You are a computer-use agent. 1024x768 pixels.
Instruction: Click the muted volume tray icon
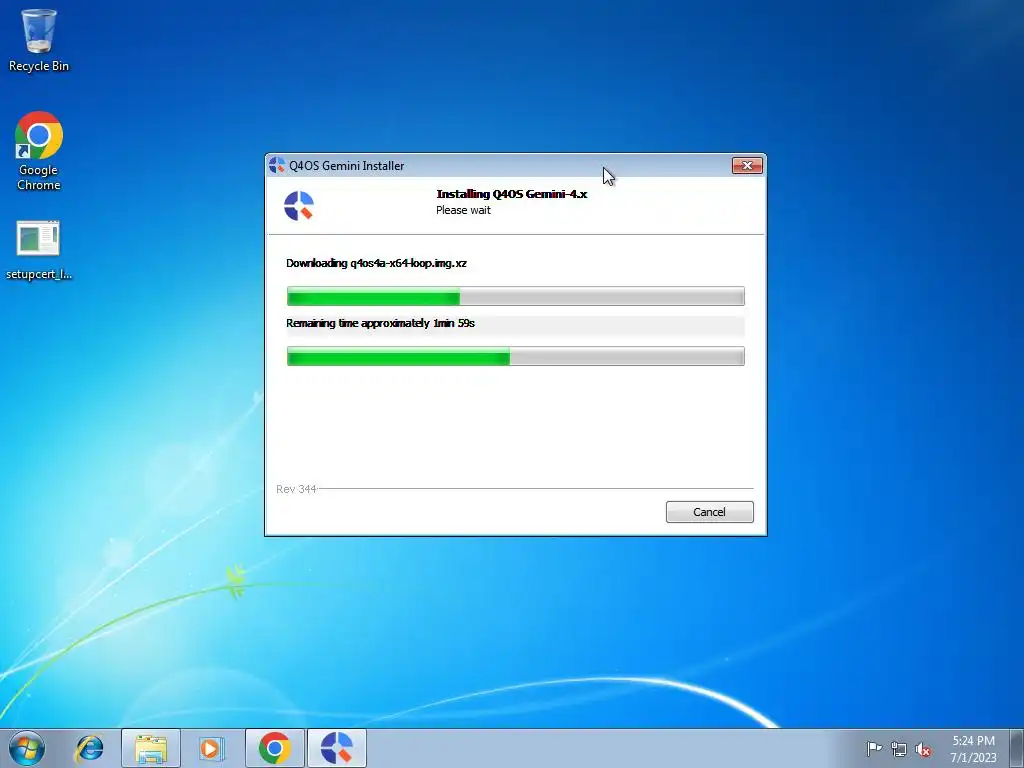[923, 749]
